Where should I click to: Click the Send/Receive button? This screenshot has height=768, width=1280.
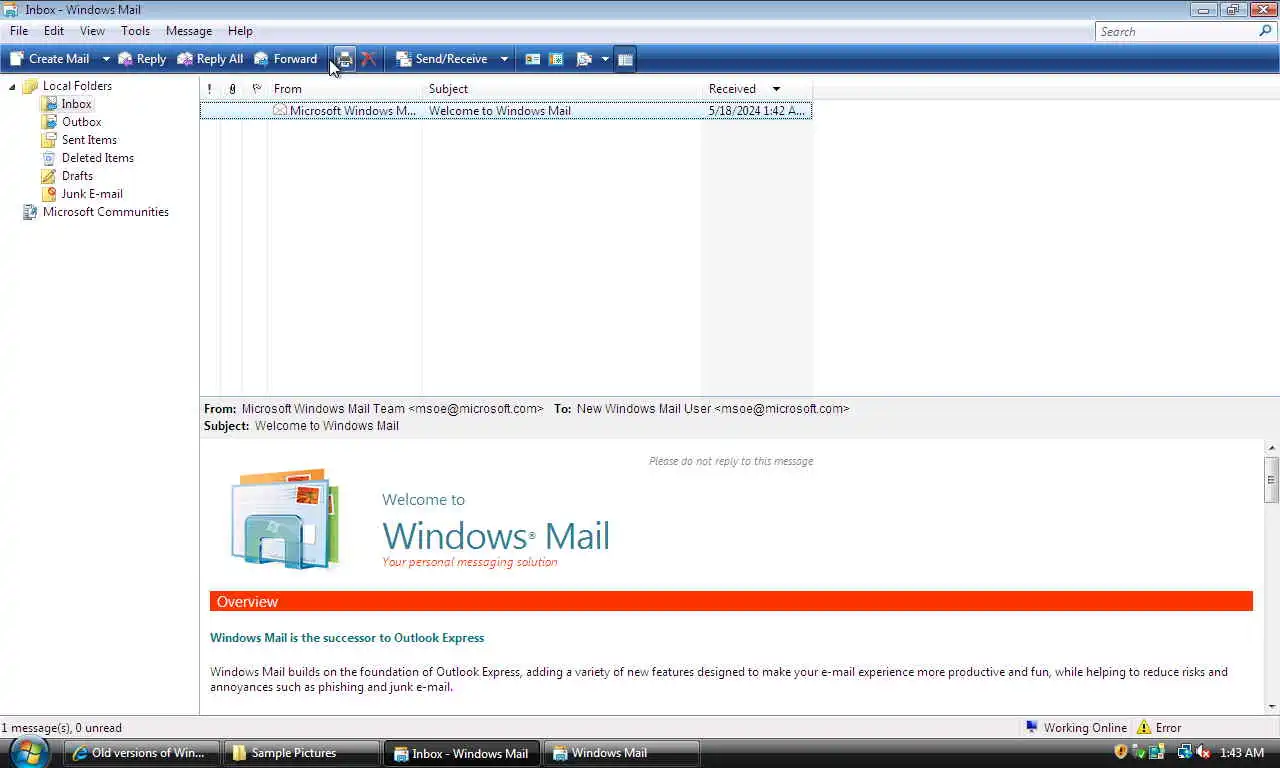click(x=442, y=59)
